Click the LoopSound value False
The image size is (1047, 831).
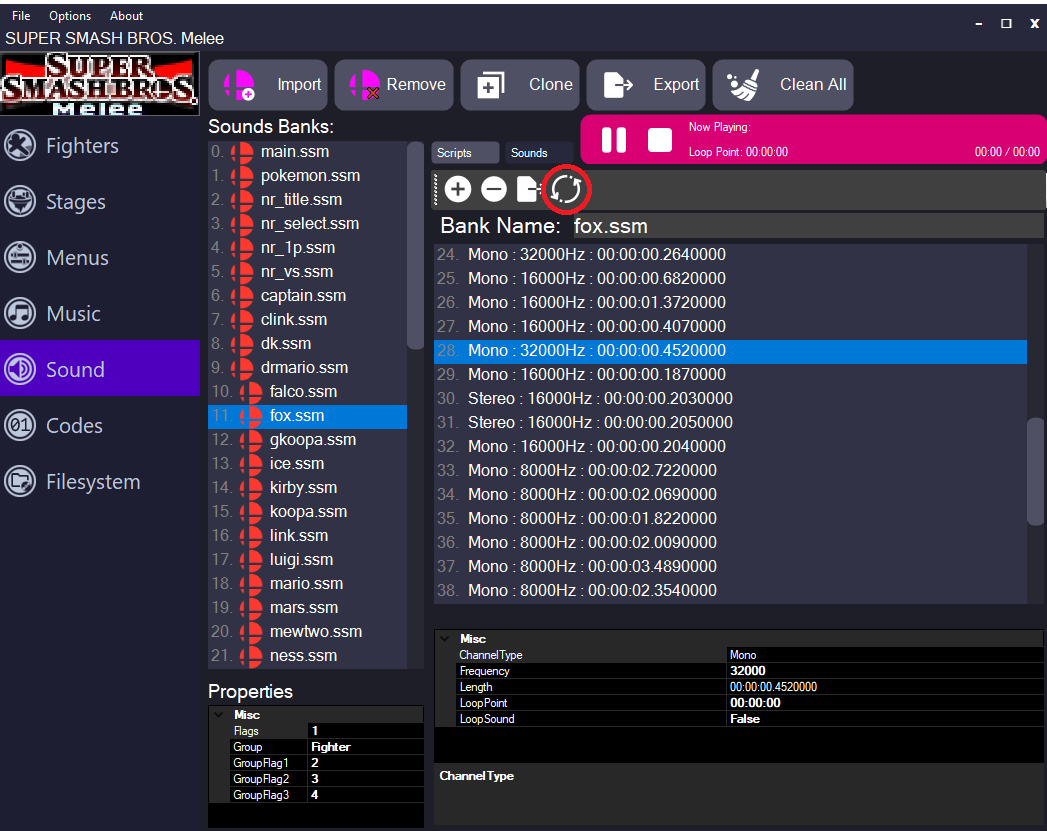(884, 719)
